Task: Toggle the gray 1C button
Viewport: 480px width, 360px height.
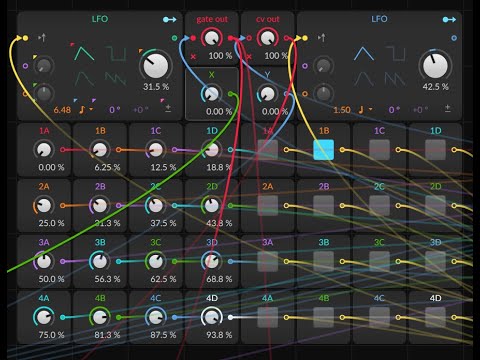Action: [x=379, y=150]
